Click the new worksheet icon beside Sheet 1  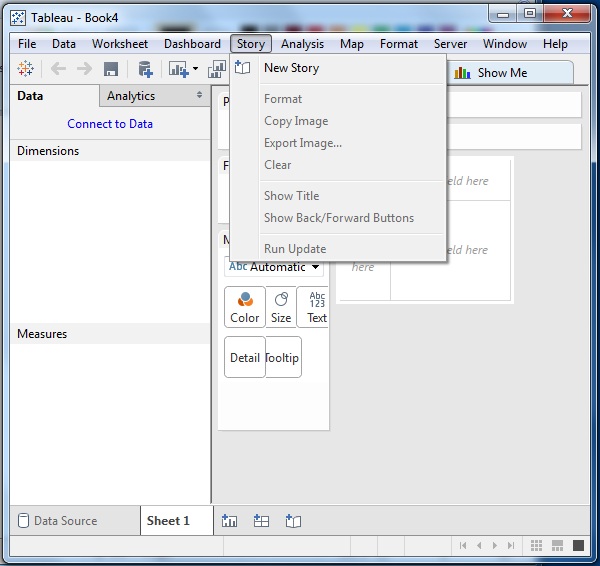pyautogui.click(x=229, y=520)
